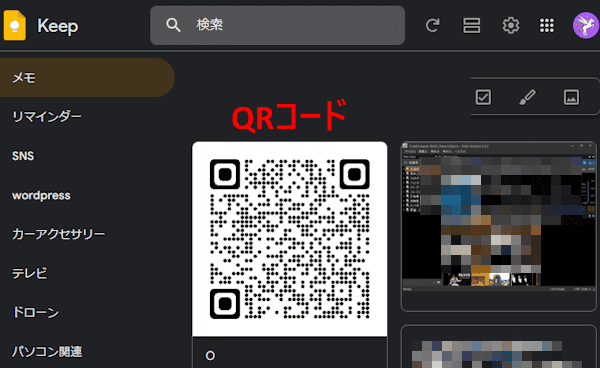The image size is (600, 368).
Task: Open the account profile avatar
Action: coord(585,25)
